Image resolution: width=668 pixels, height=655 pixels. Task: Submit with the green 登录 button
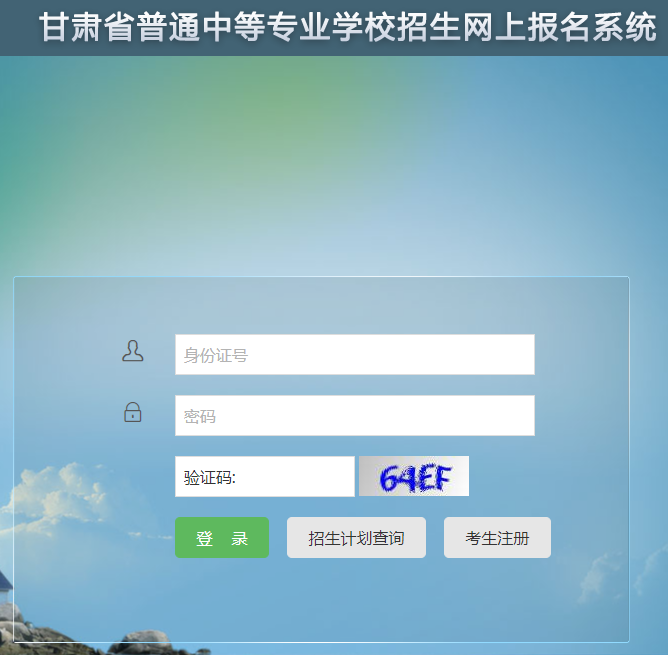222,538
